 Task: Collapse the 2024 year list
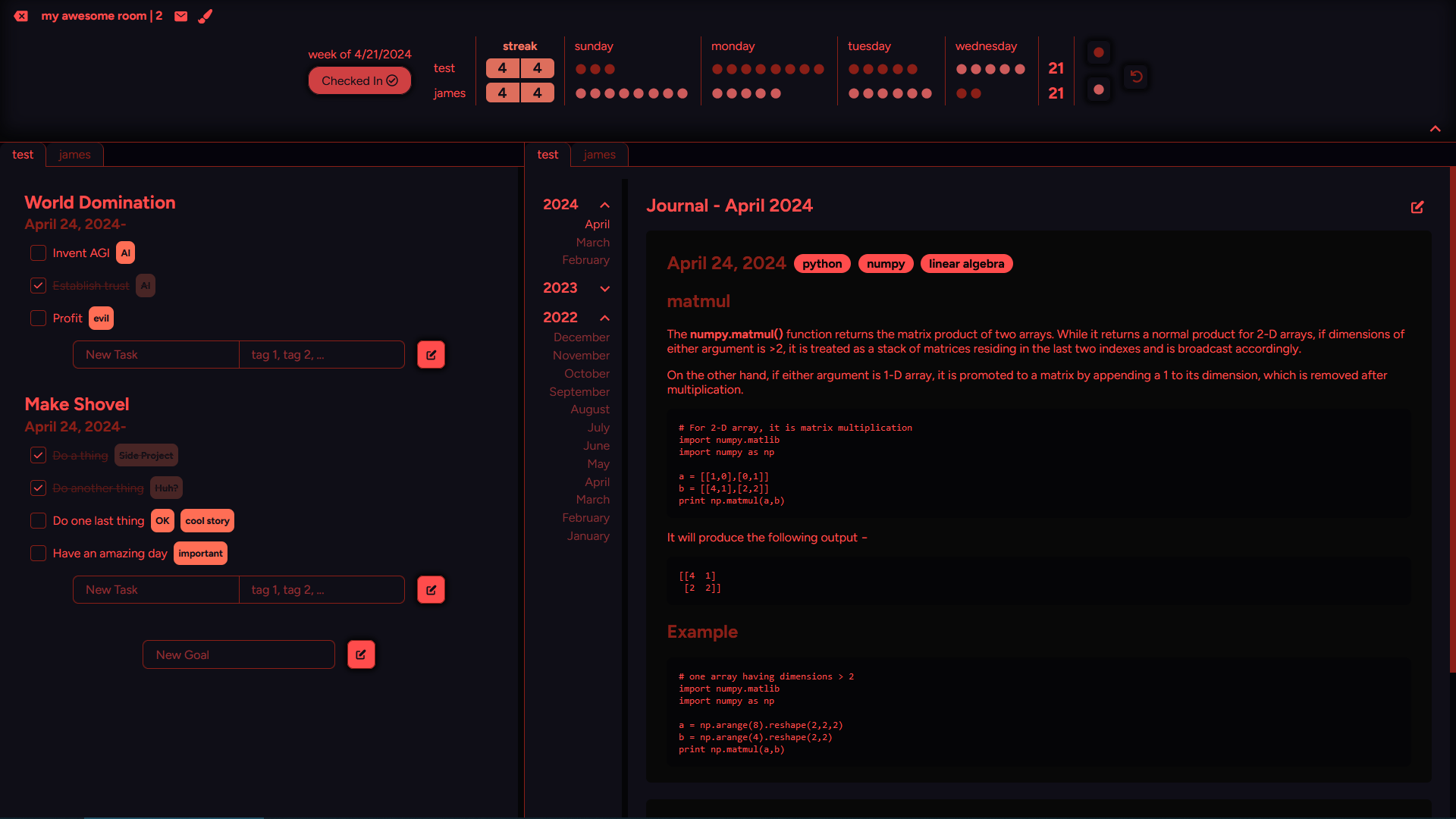(x=604, y=205)
